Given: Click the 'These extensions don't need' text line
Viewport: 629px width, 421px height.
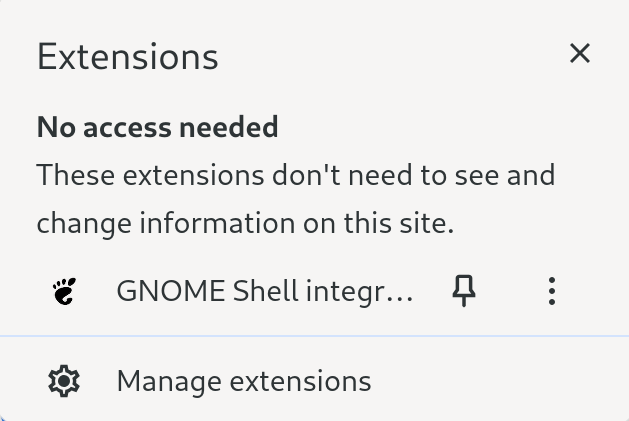Looking at the screenshot, I should click(295, 176).
